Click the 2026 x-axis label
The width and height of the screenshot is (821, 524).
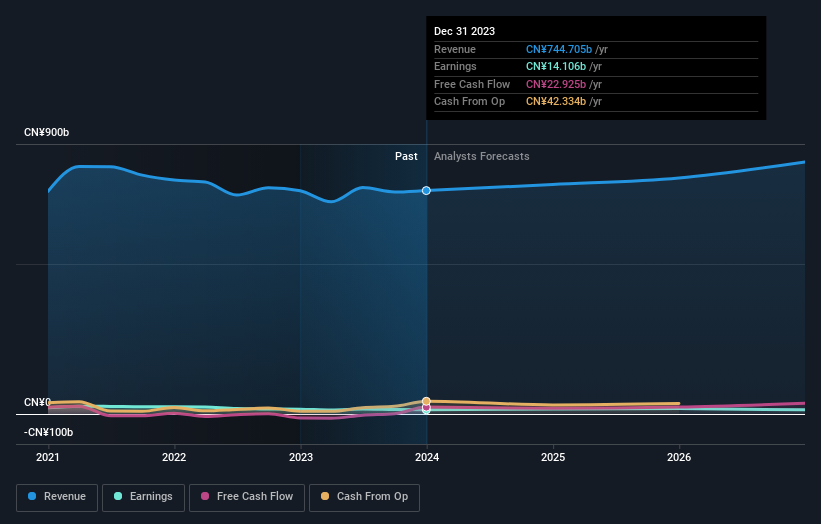pyautogui.click(x=679, y=458)
